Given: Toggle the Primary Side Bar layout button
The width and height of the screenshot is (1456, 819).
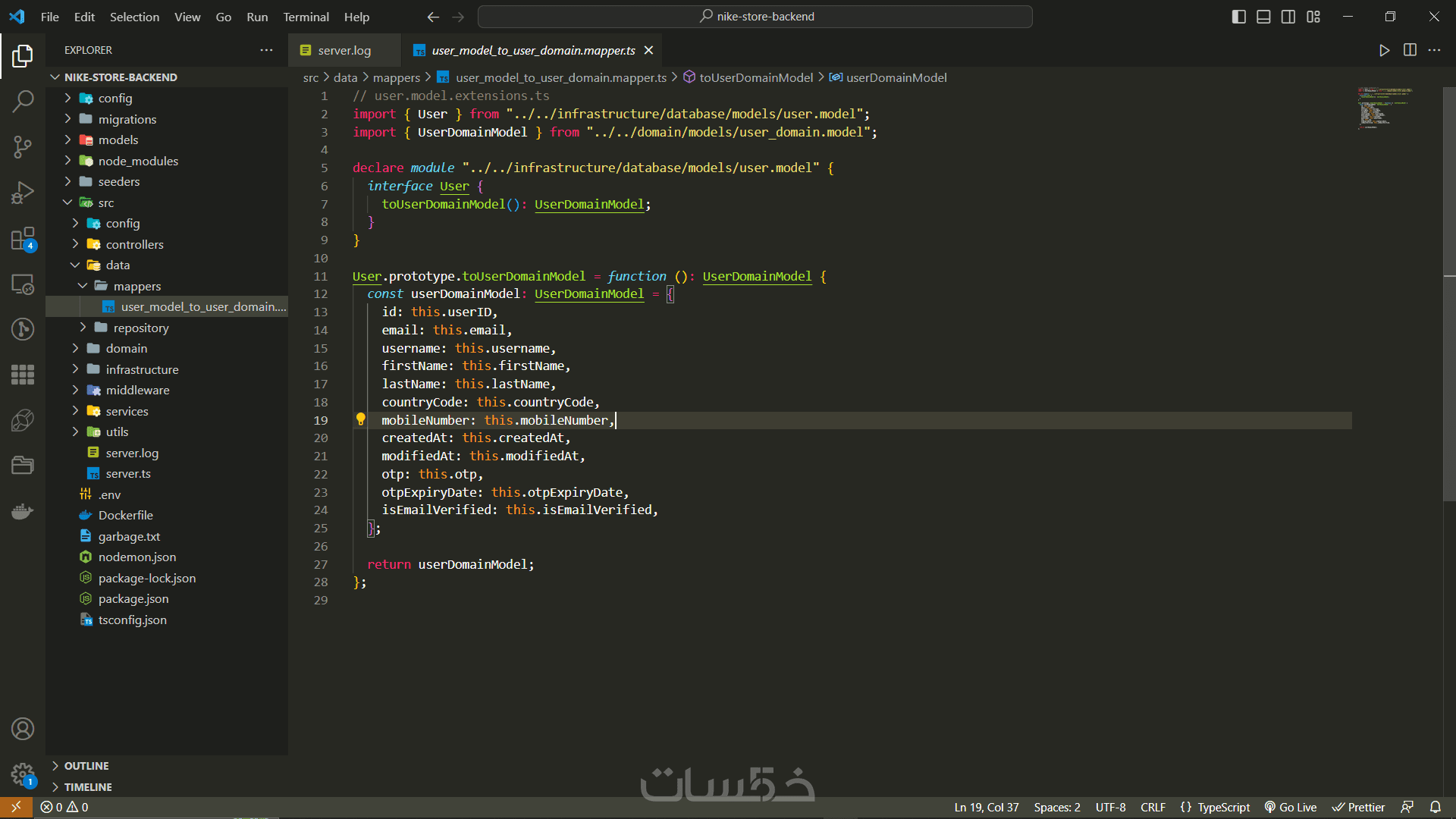Looking at the screenshot, I should (x=1238, y=17).
